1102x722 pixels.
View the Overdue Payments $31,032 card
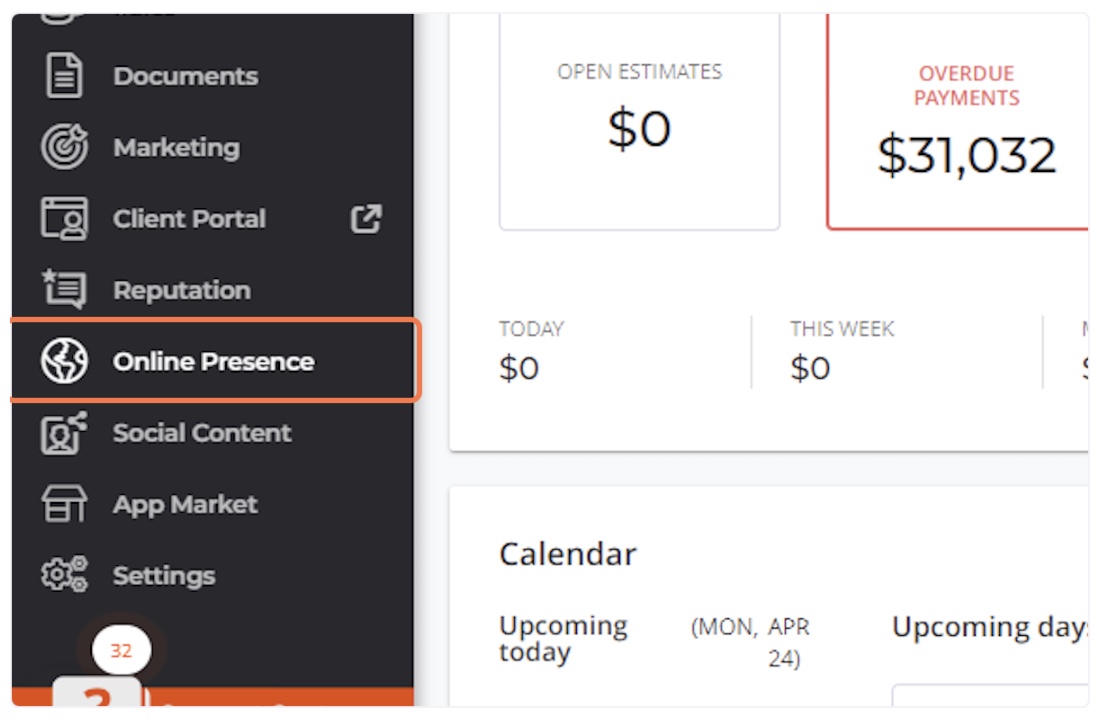click(x=957, y=122)
